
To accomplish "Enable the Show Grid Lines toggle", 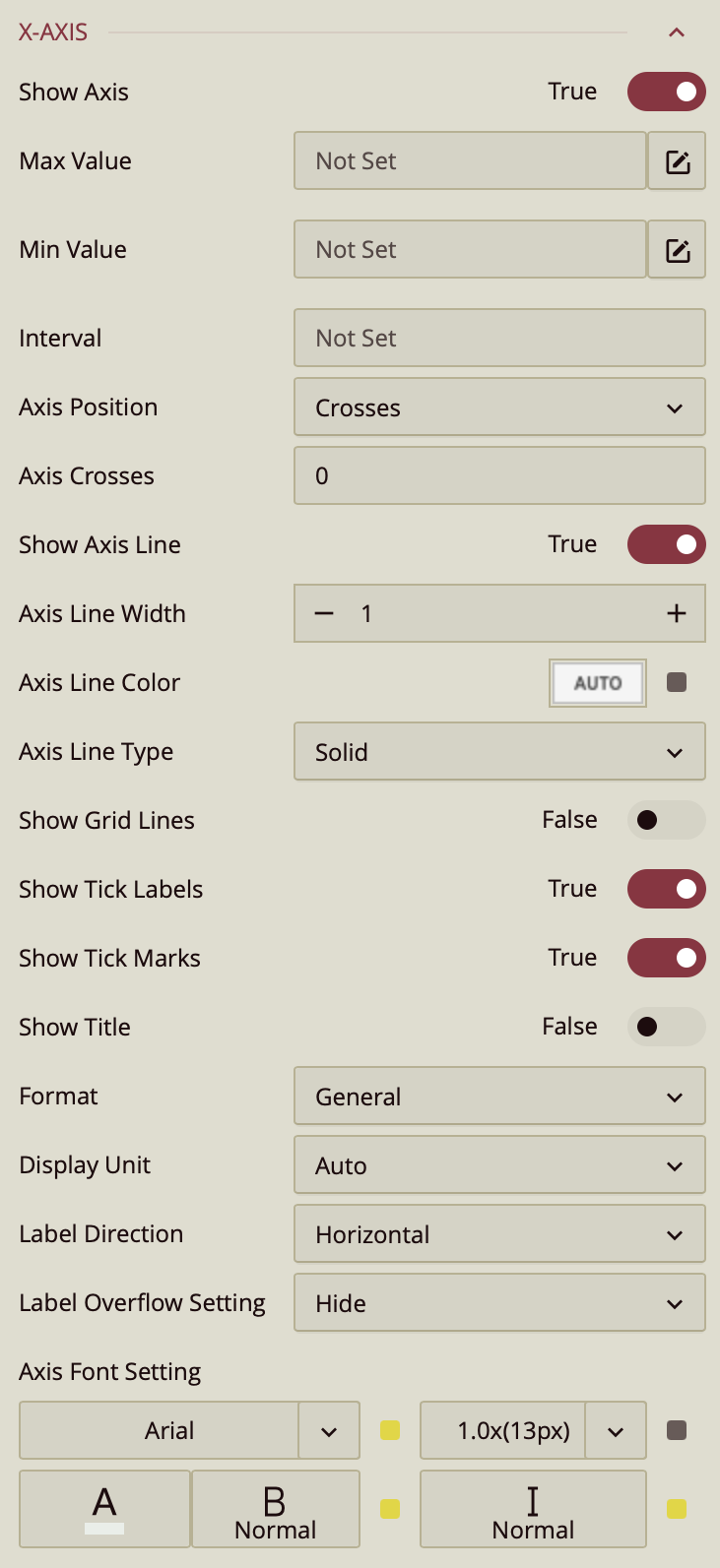I will pyautogui.click(x=667, y=820).
